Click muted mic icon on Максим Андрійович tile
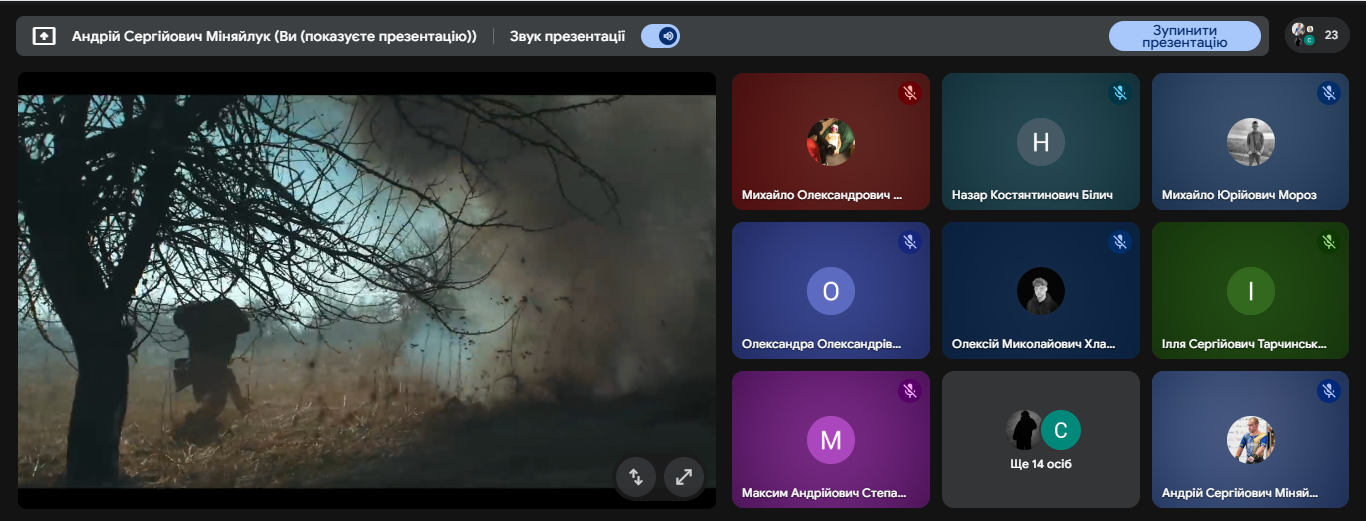Viewport: 1366px width, 521px height. [x=909, y=392]
